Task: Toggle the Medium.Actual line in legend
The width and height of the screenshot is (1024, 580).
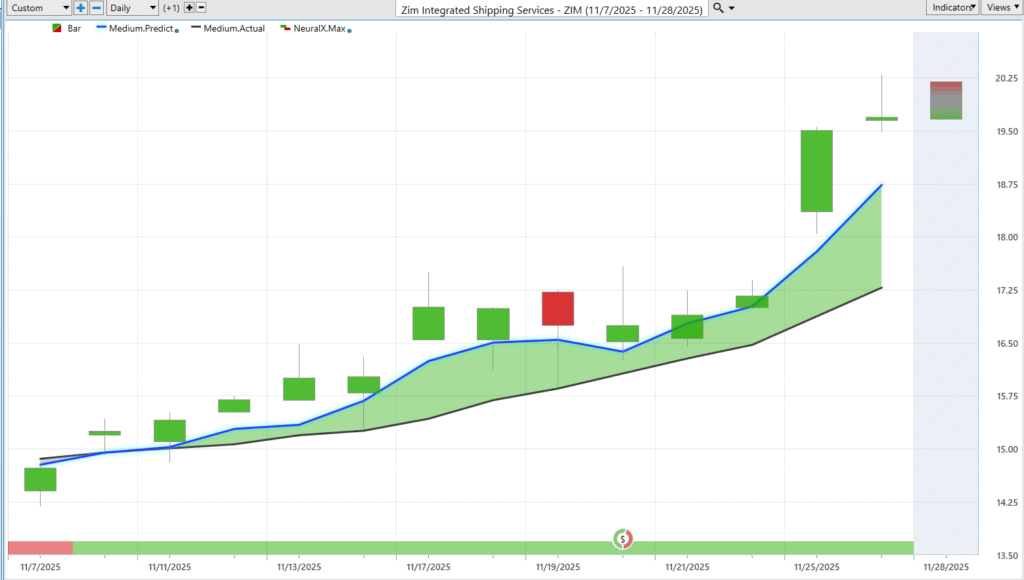Action: (234, 29)
